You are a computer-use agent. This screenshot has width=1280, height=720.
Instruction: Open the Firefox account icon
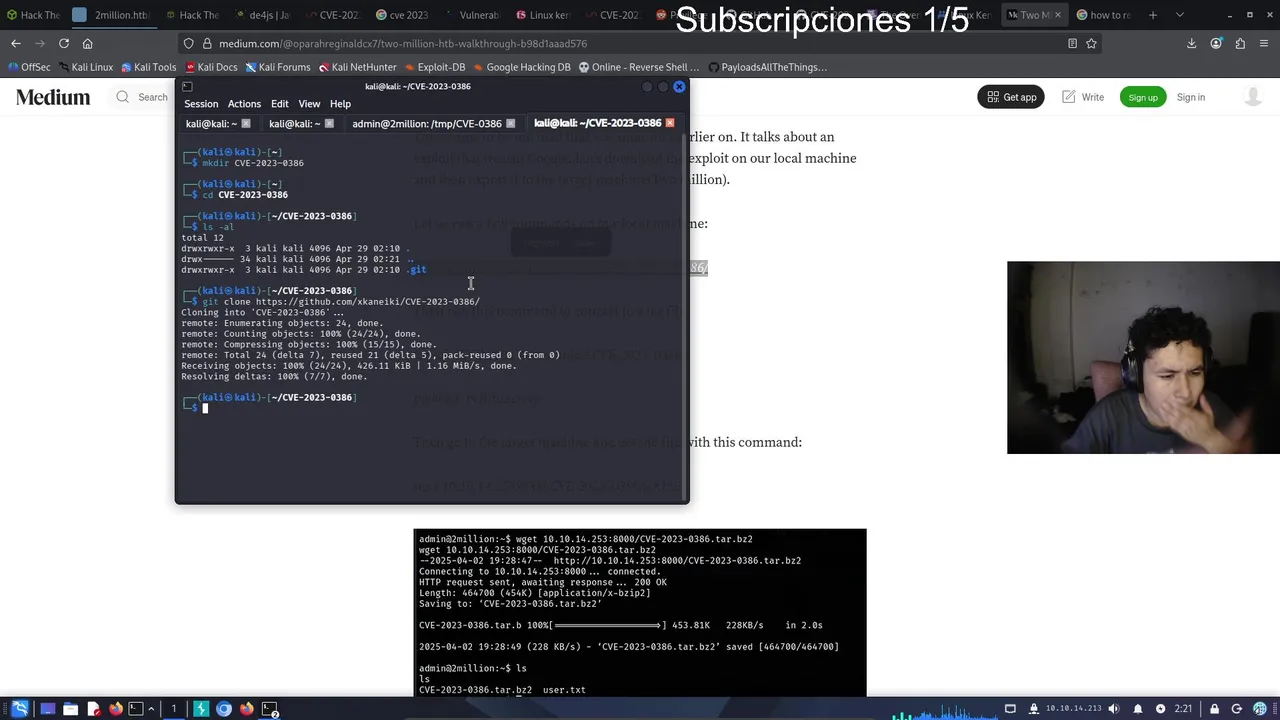coord(1216,43)
